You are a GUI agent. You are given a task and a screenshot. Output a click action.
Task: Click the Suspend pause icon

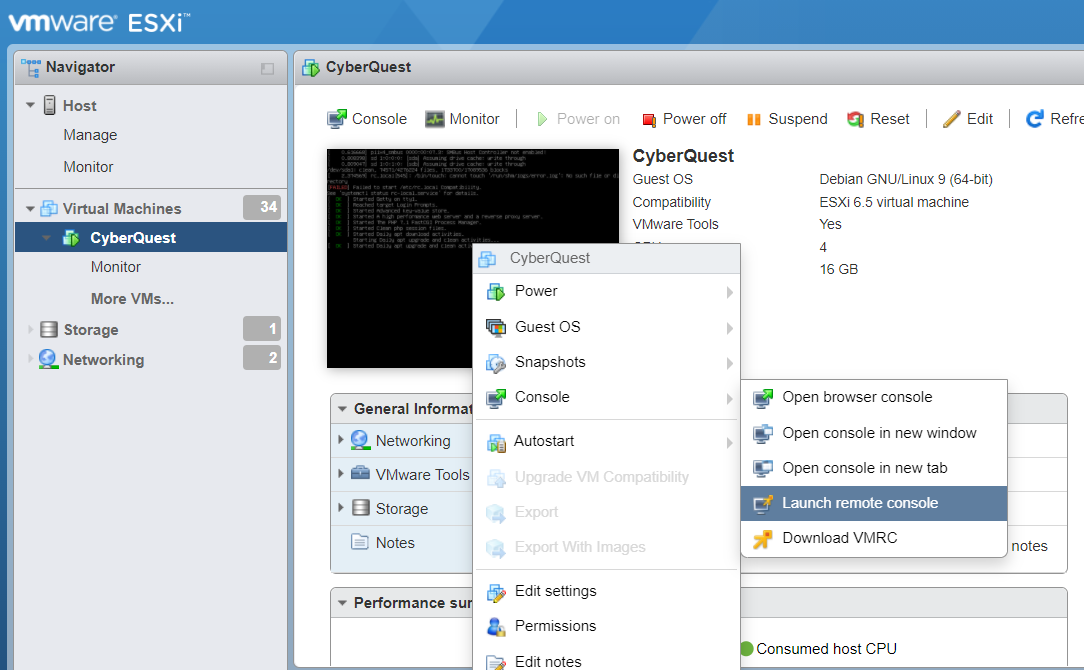[754, 120]
